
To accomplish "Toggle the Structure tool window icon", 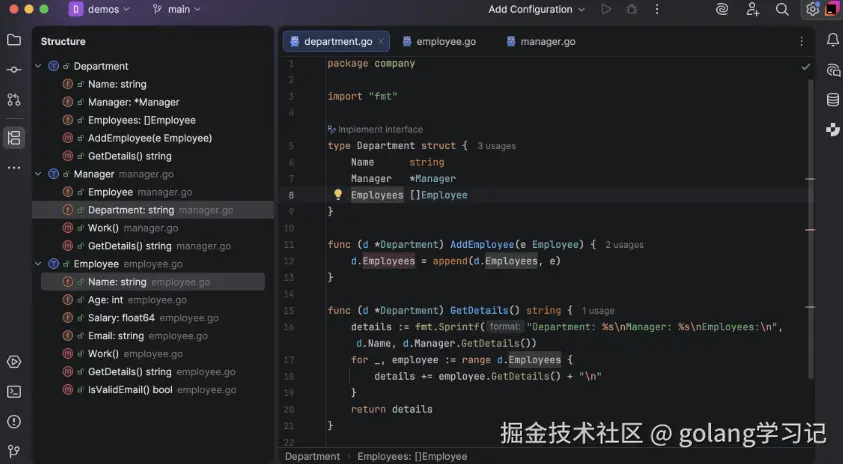I will (14, 138).
